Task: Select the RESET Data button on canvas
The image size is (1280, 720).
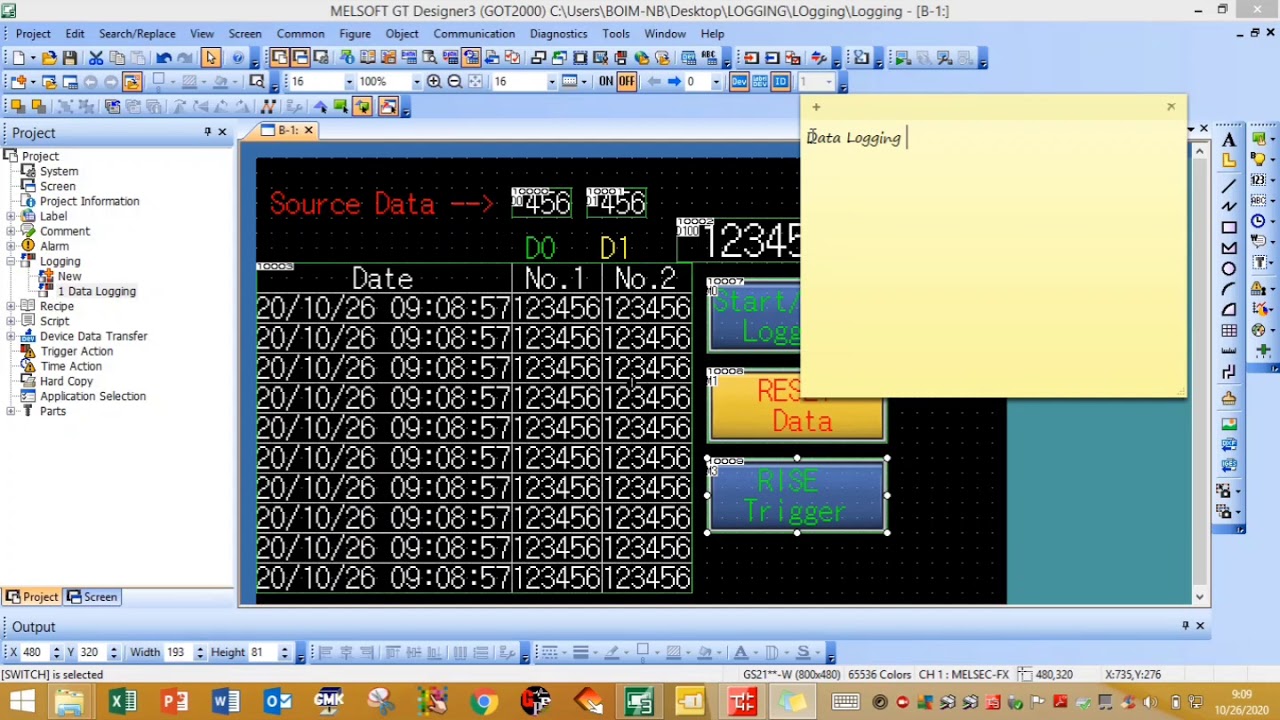Action: click(797, 405)
